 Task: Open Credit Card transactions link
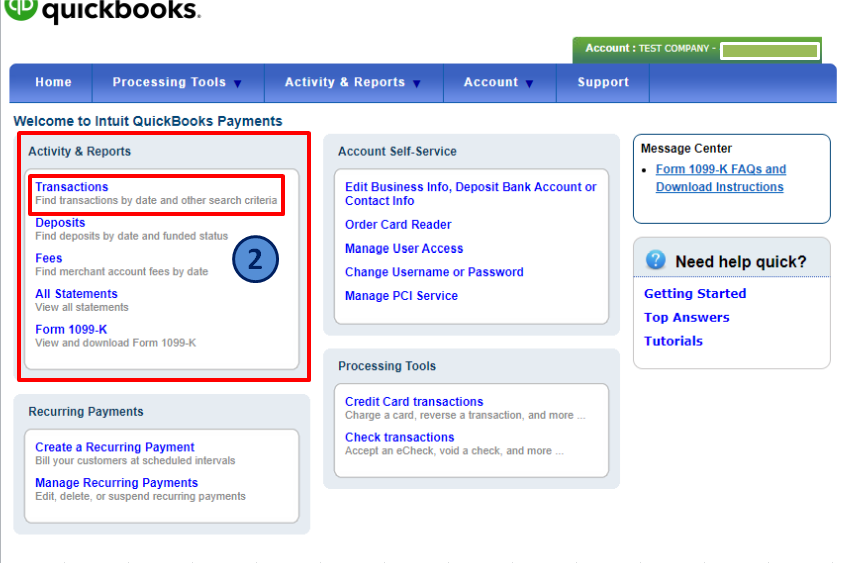[414, 401]
